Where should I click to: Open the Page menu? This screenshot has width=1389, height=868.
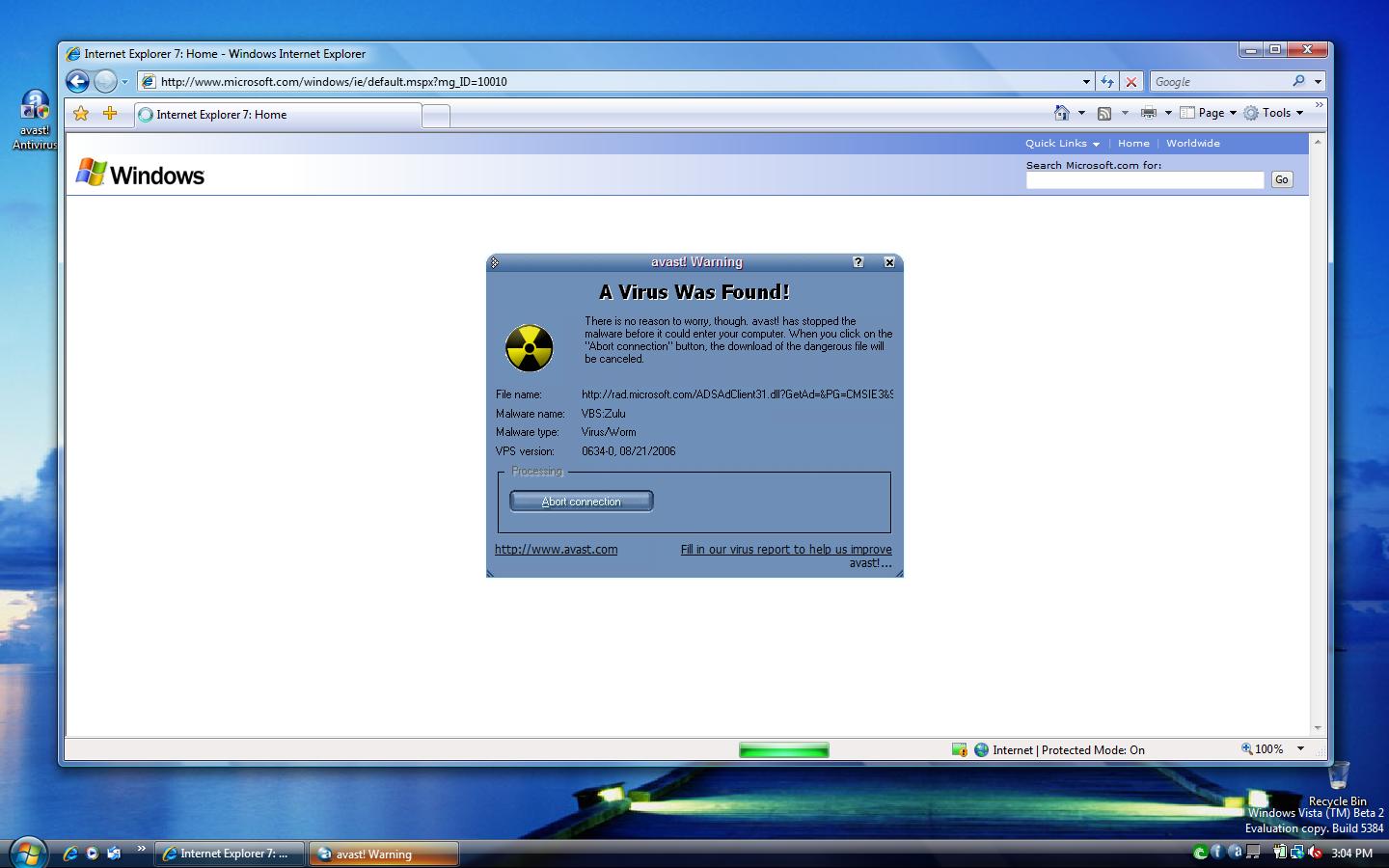(1208, 113)
